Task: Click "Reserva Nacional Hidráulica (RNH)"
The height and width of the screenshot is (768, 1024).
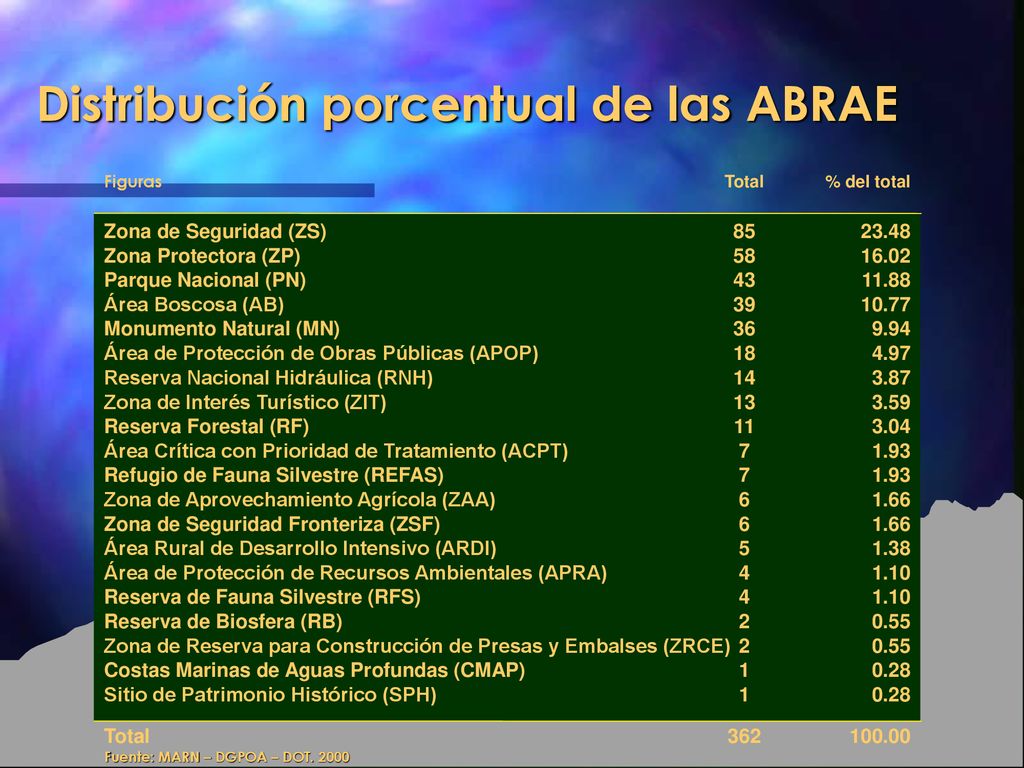Action: [x=268, y=377]
